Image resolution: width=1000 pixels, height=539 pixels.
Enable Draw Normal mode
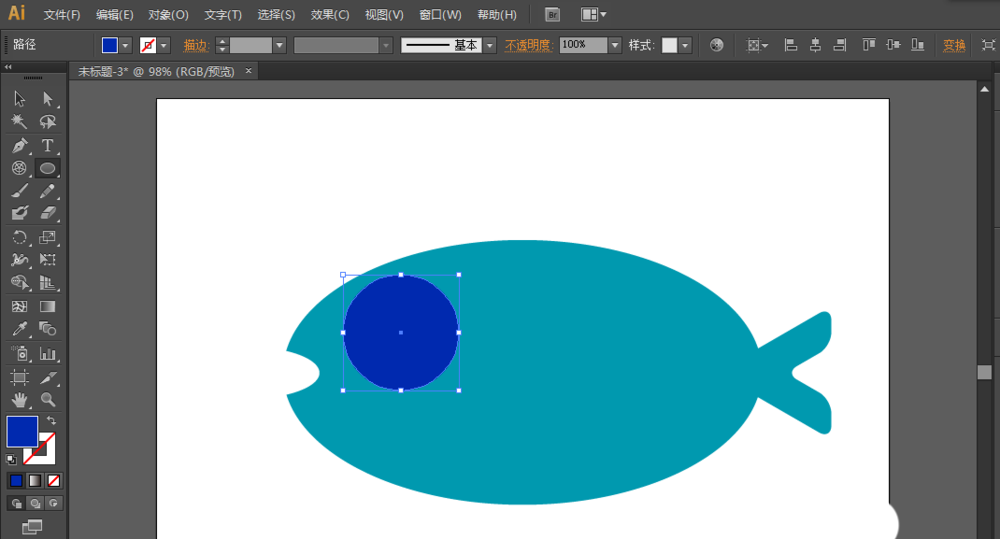click(17, 503)
